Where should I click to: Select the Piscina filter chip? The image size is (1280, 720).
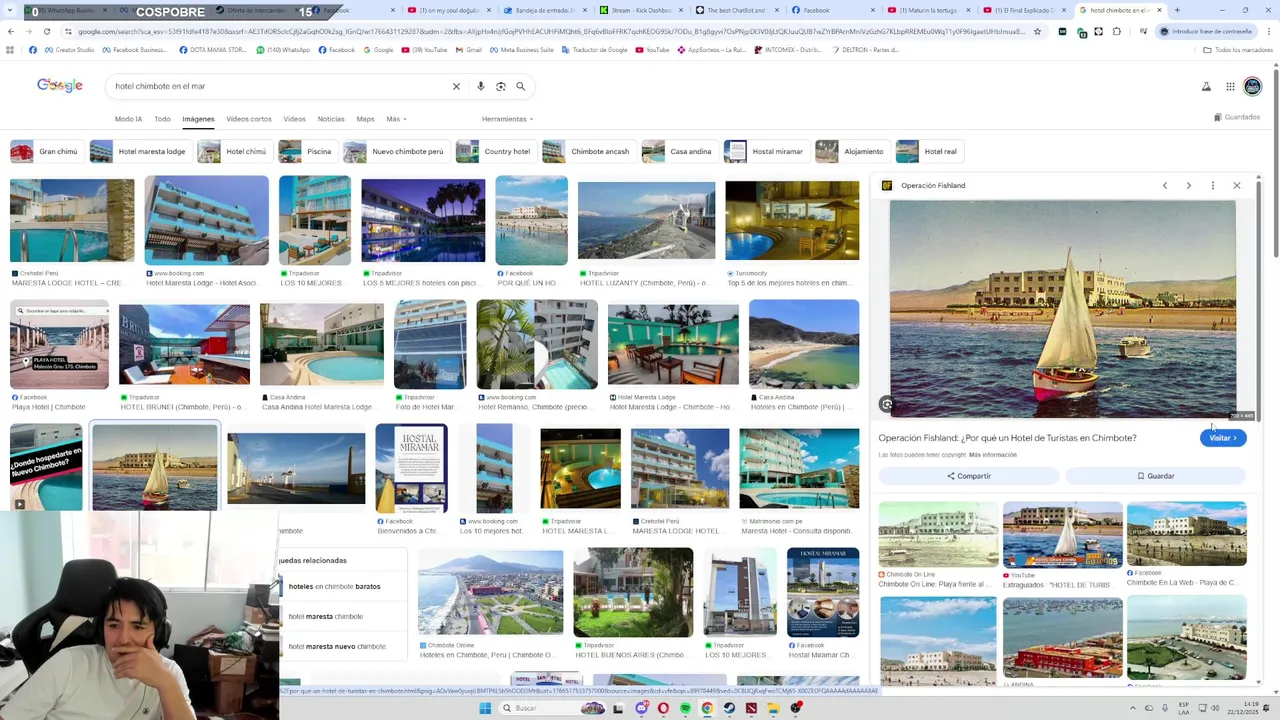coord(307,152)
